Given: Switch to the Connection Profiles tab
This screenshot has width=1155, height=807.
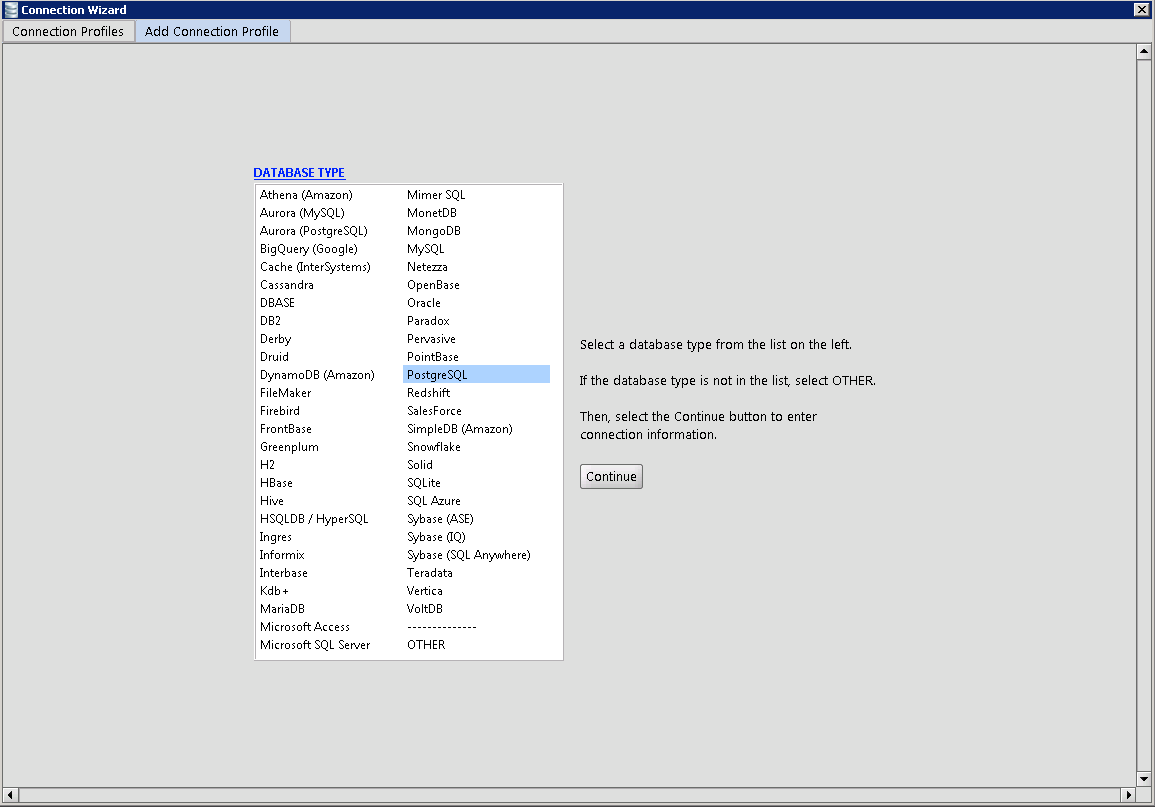Looking at the screenshot, I should [x=68, y=32].
